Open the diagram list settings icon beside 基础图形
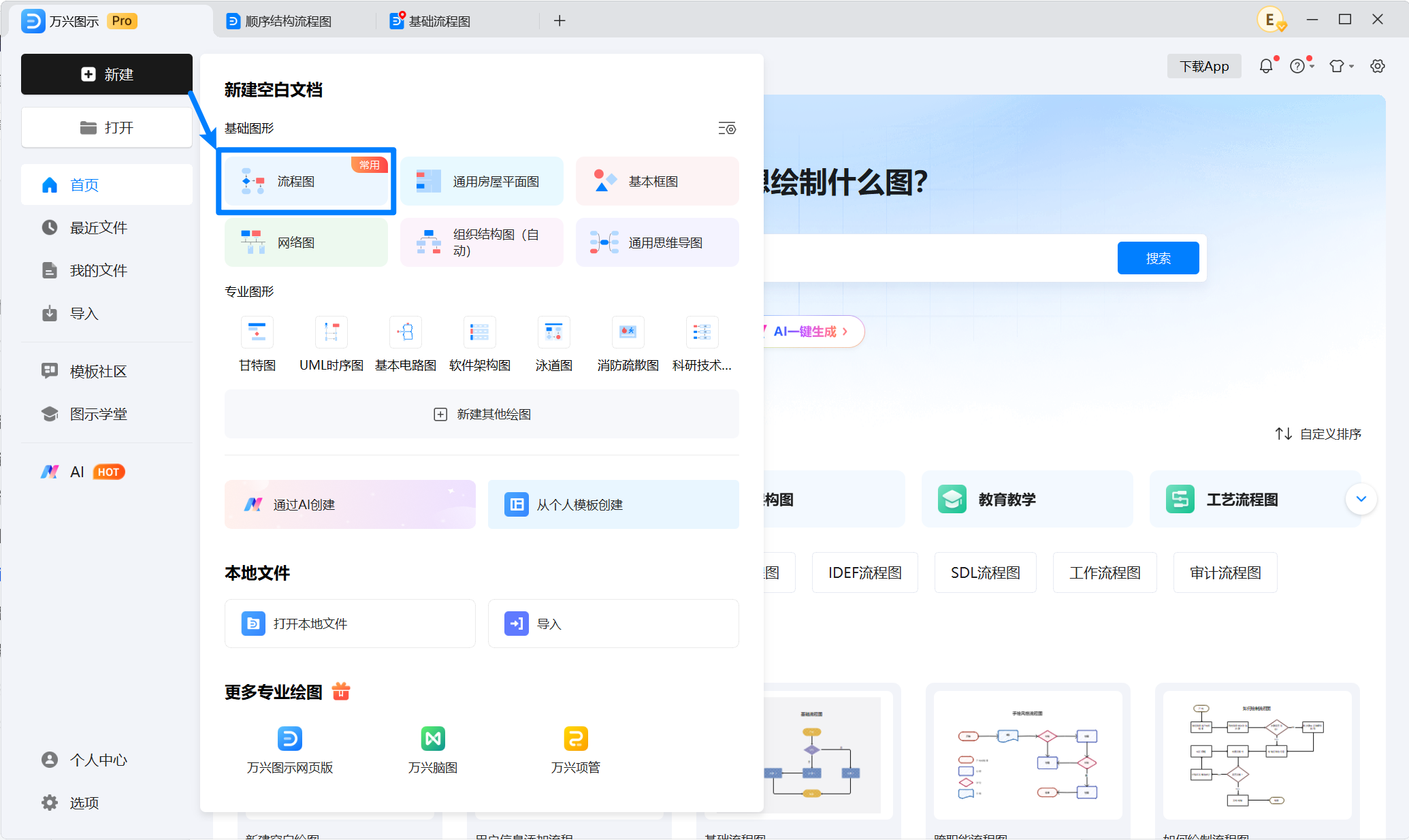1409x840 pixels. coord(727,128)
